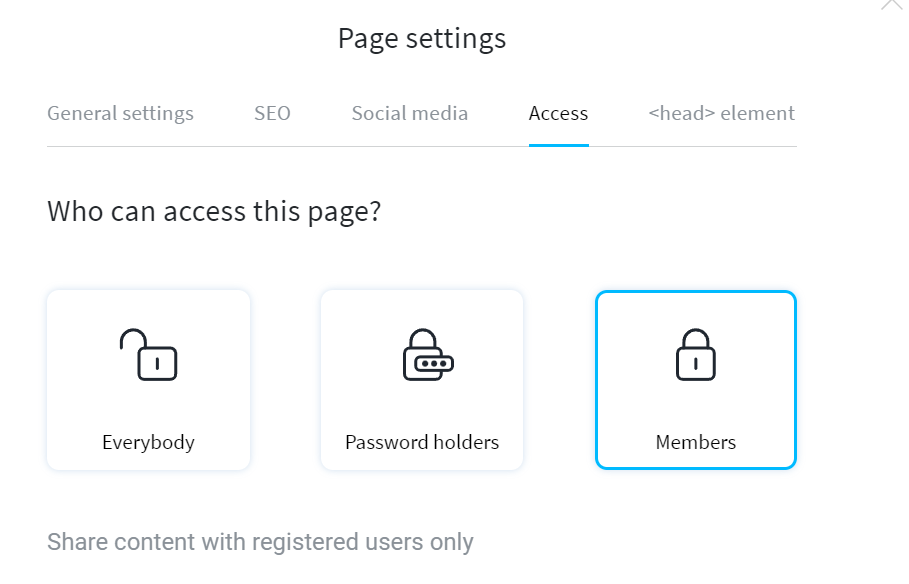Click the Members label text
The width and height of the screenshot is (909, 584).
(696, 442)
